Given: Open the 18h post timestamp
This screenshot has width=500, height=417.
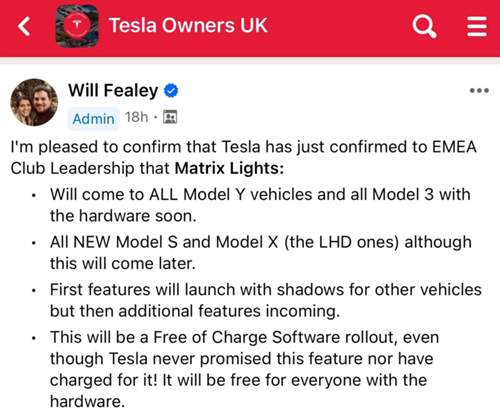Looking at the screenshot, I should click(x=136, y=117).
